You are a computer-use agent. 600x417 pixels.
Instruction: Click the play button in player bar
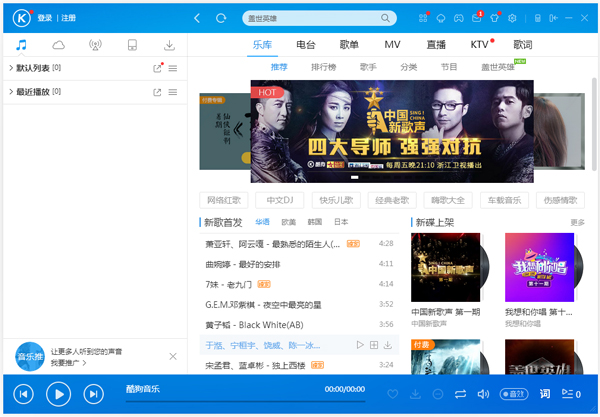point(59,394)
